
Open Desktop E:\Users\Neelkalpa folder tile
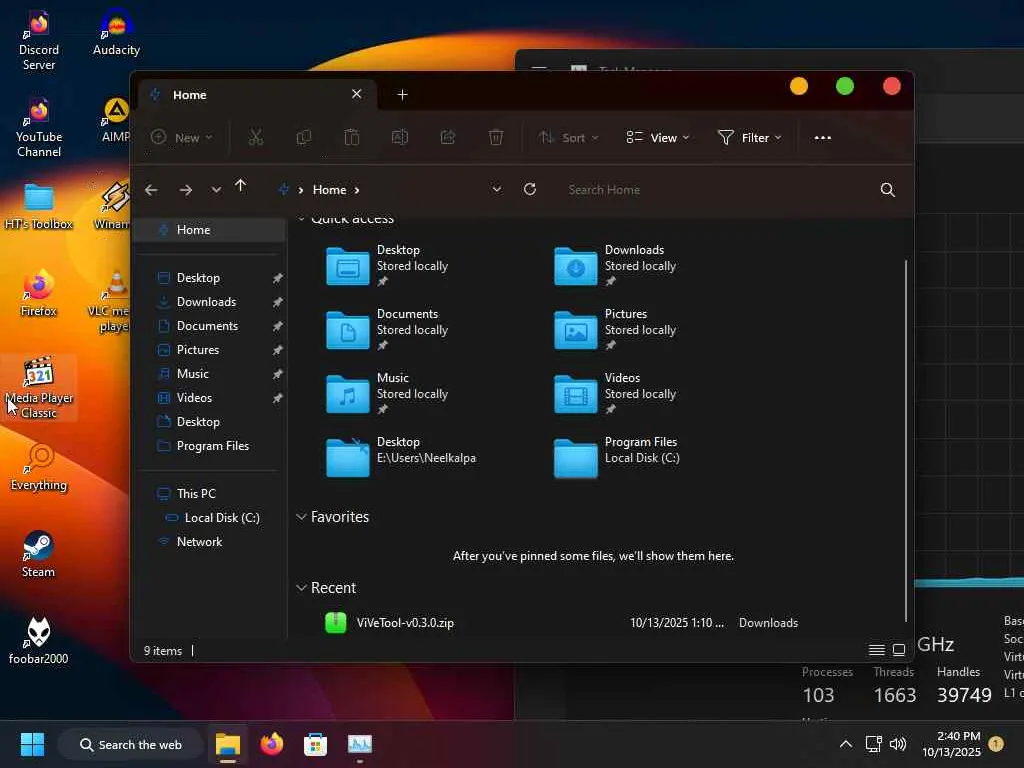pyautogui.click(x=401, y=458)
